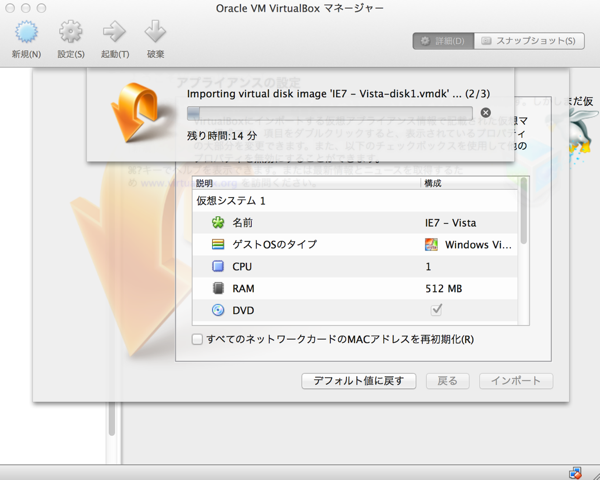Enable reinitialize MAC addresses checkbox

click(x=197, y=340)
